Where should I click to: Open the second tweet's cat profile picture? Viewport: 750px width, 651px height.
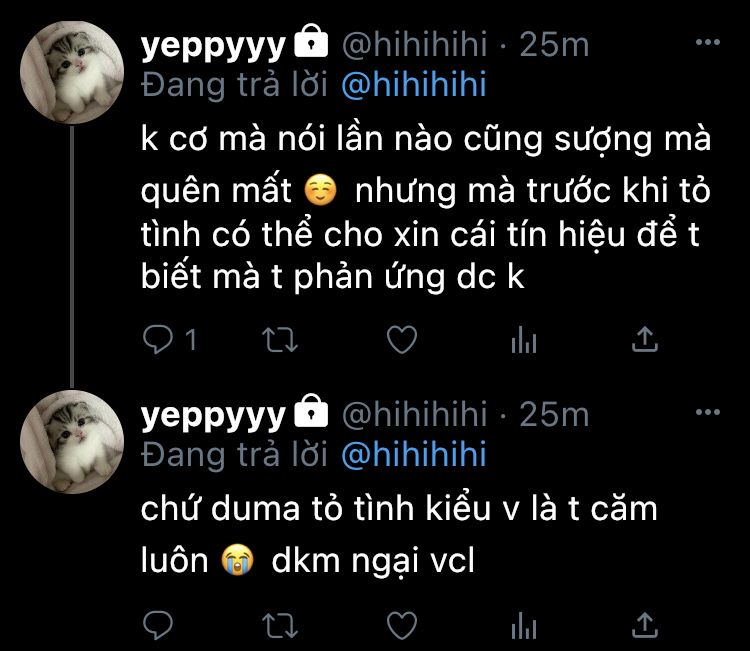(72, 441)
